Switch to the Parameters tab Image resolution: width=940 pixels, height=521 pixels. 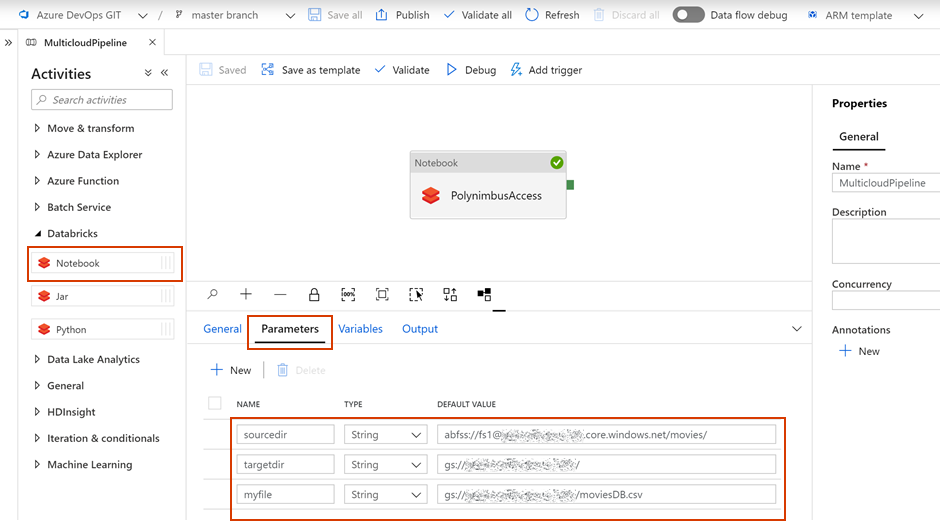pos(290,329)
